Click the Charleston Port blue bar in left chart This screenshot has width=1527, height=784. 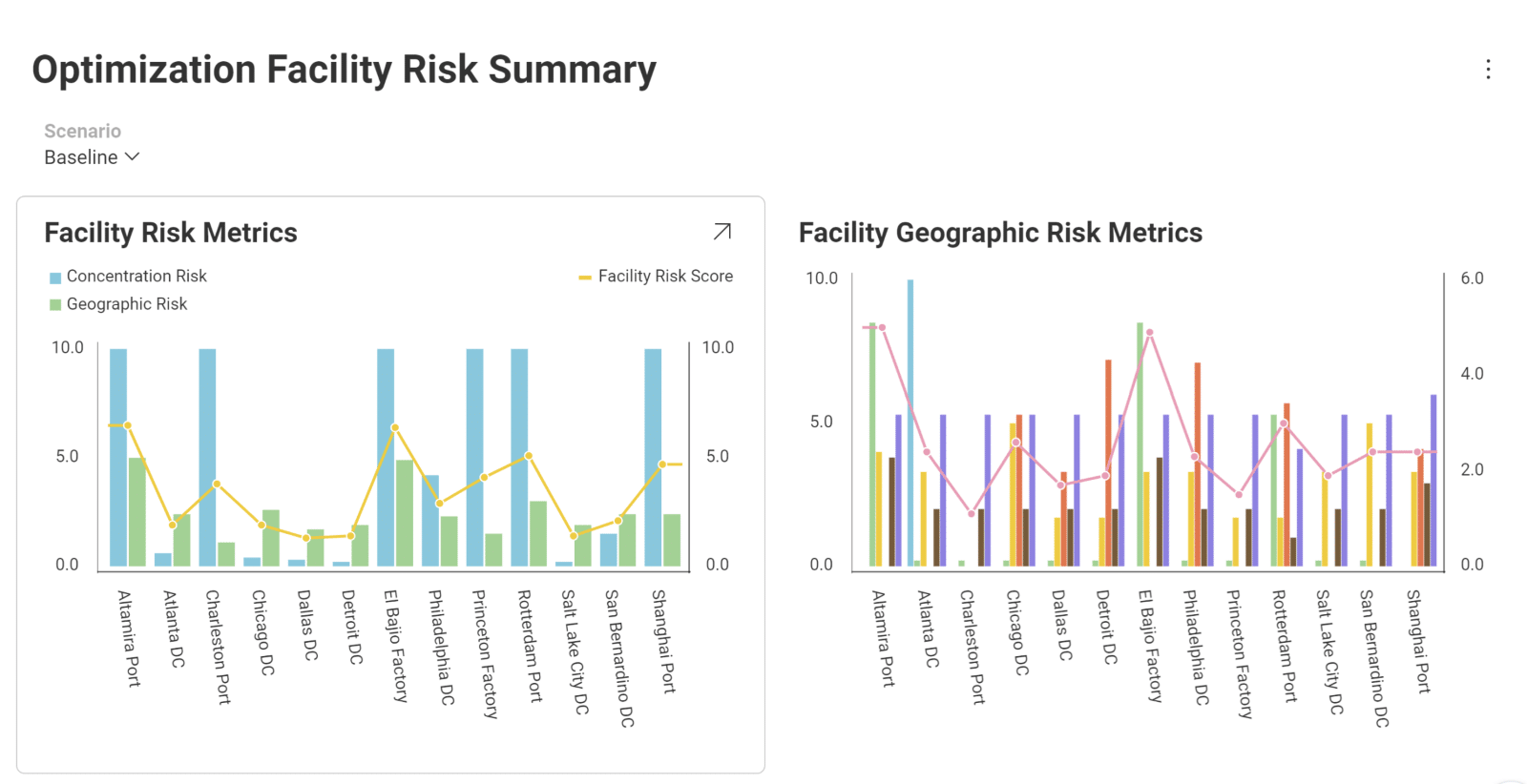click(x=207, y=458)
